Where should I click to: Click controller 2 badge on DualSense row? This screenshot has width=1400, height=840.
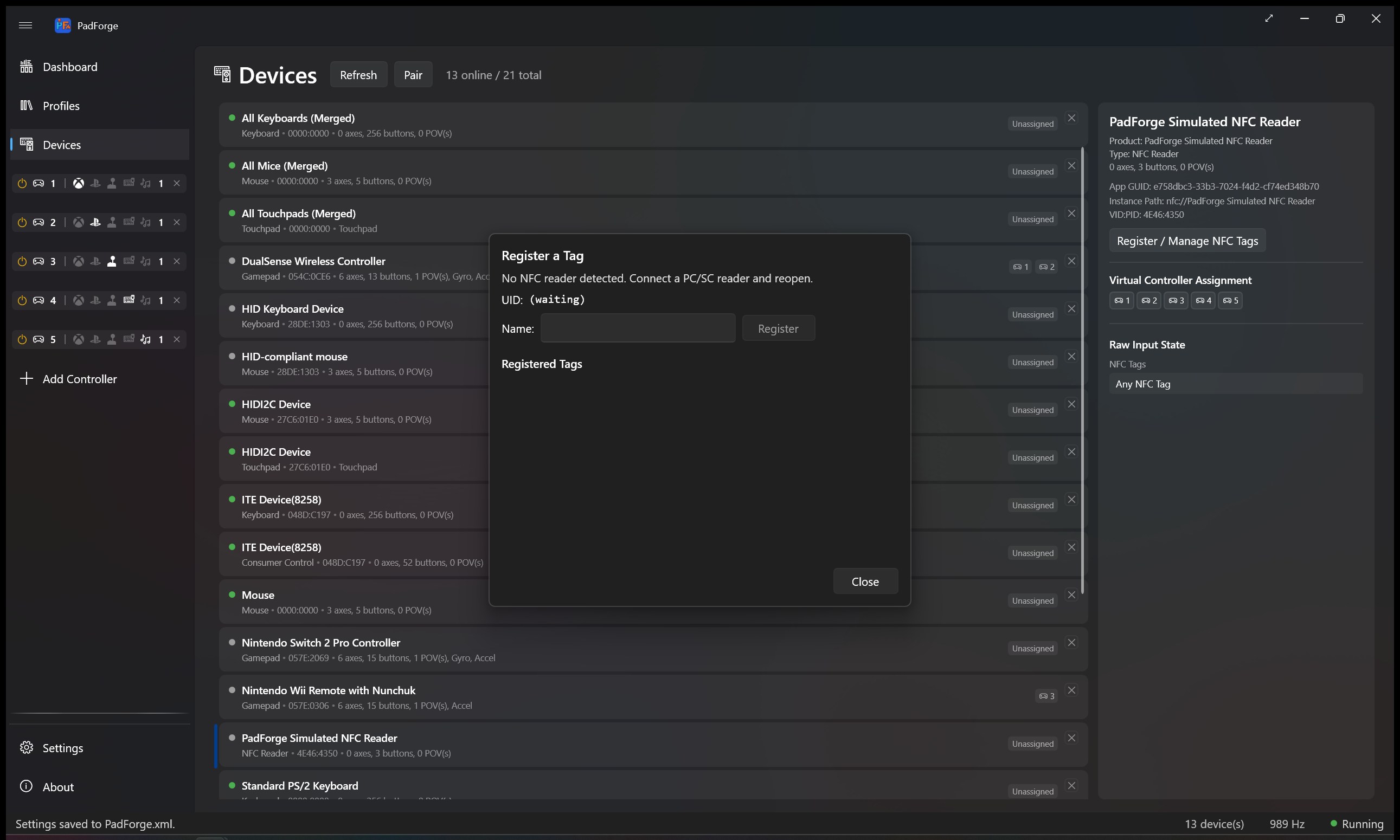click(1046, 267)
